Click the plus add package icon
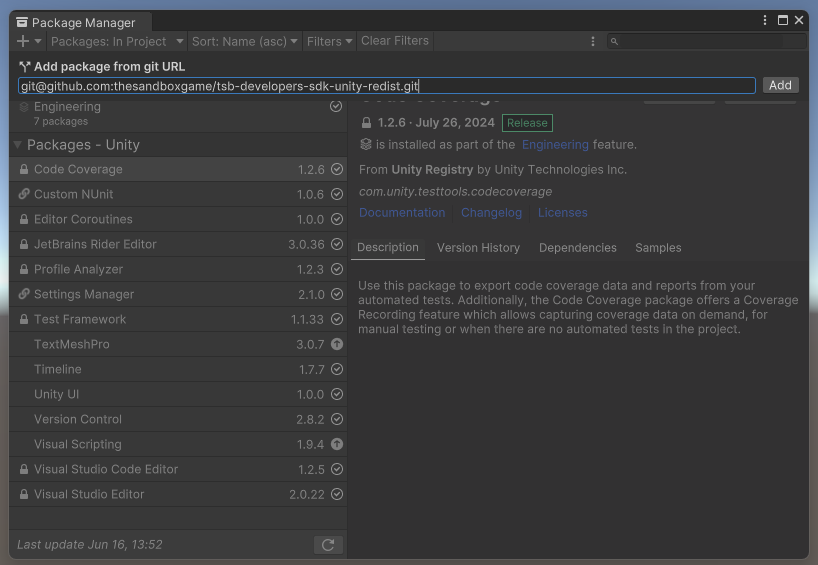The height and width of the screenshot is (565, 818). (23, 41)
